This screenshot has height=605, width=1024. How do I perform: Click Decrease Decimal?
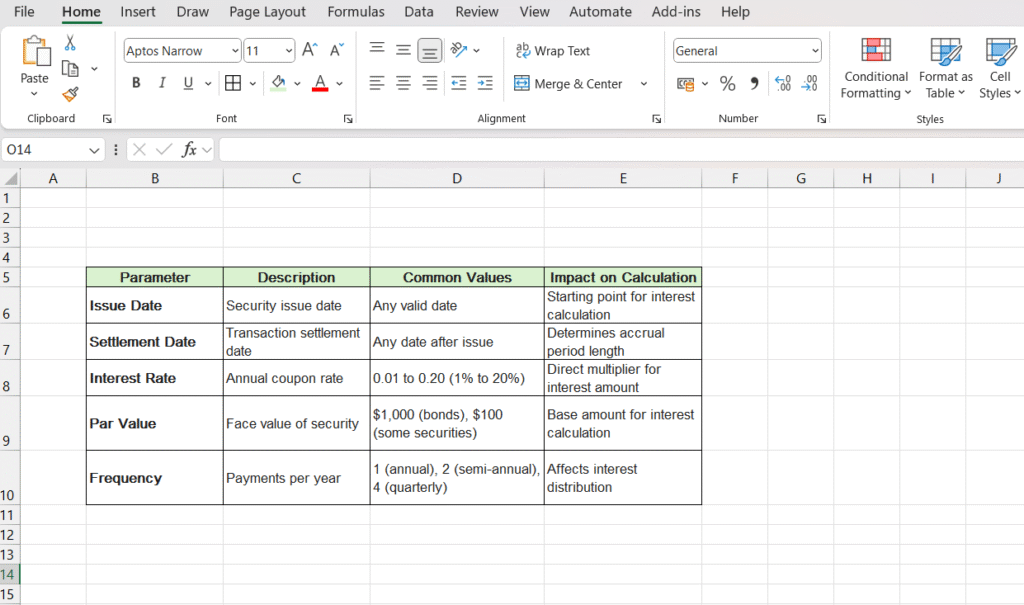[x=809, y=84]
